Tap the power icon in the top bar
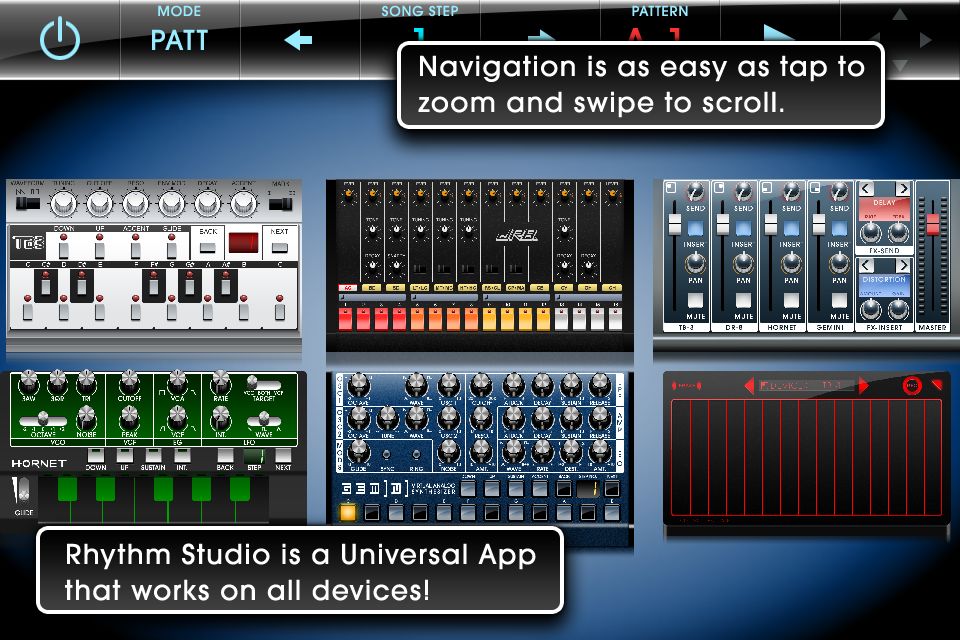The image size is (960, 640). [x=60, y=39]
